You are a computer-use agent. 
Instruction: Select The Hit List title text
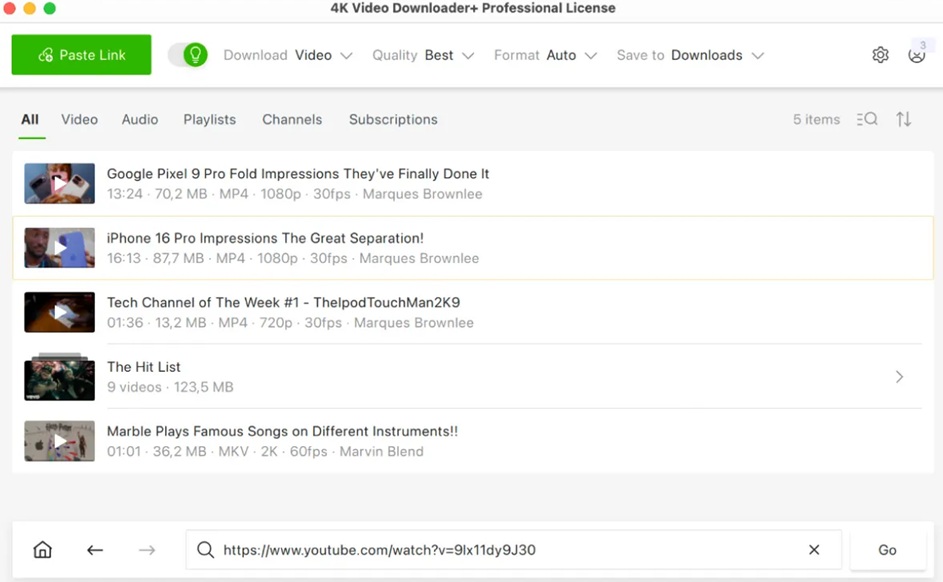pos(144,367)
